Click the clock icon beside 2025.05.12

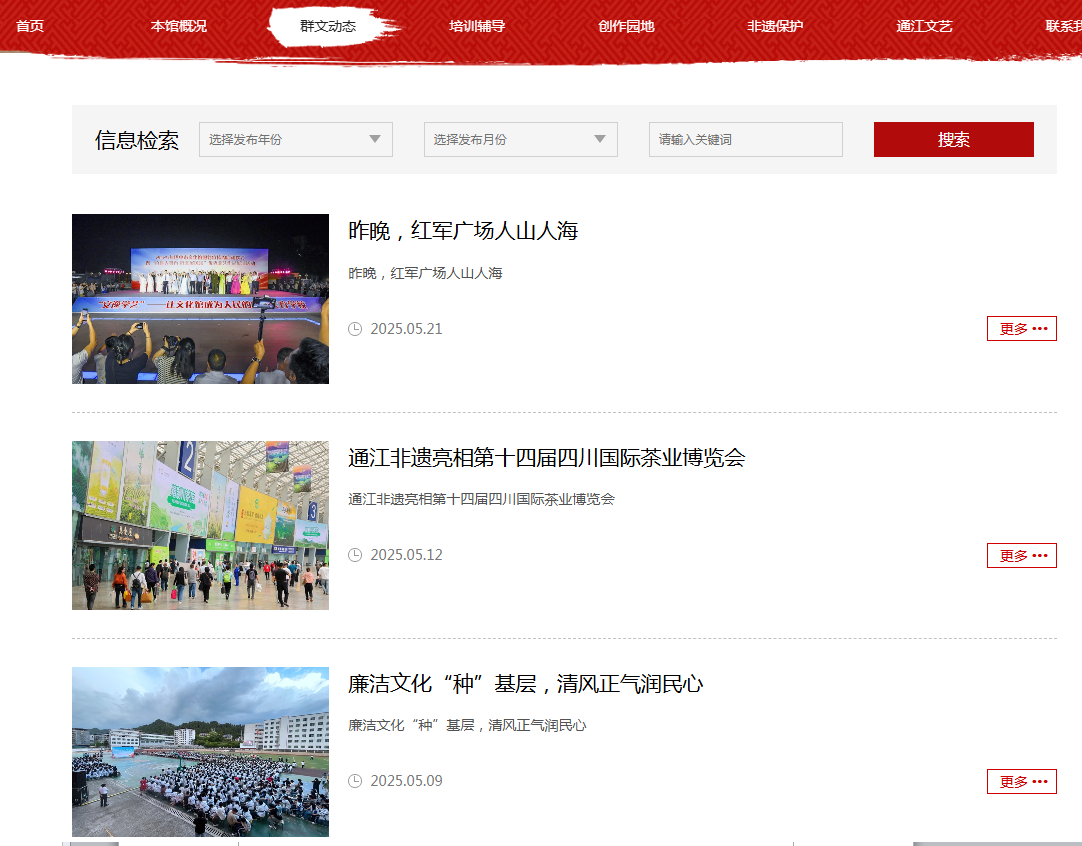point(355,555)
